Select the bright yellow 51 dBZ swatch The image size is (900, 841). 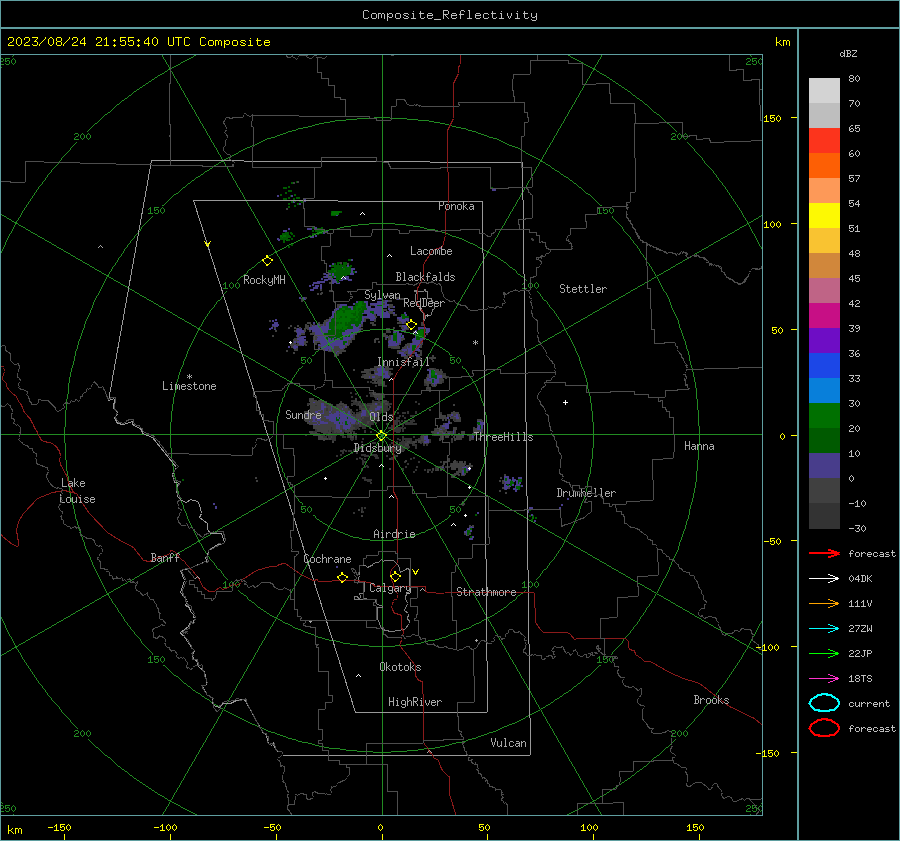click(x=824, y=215)
